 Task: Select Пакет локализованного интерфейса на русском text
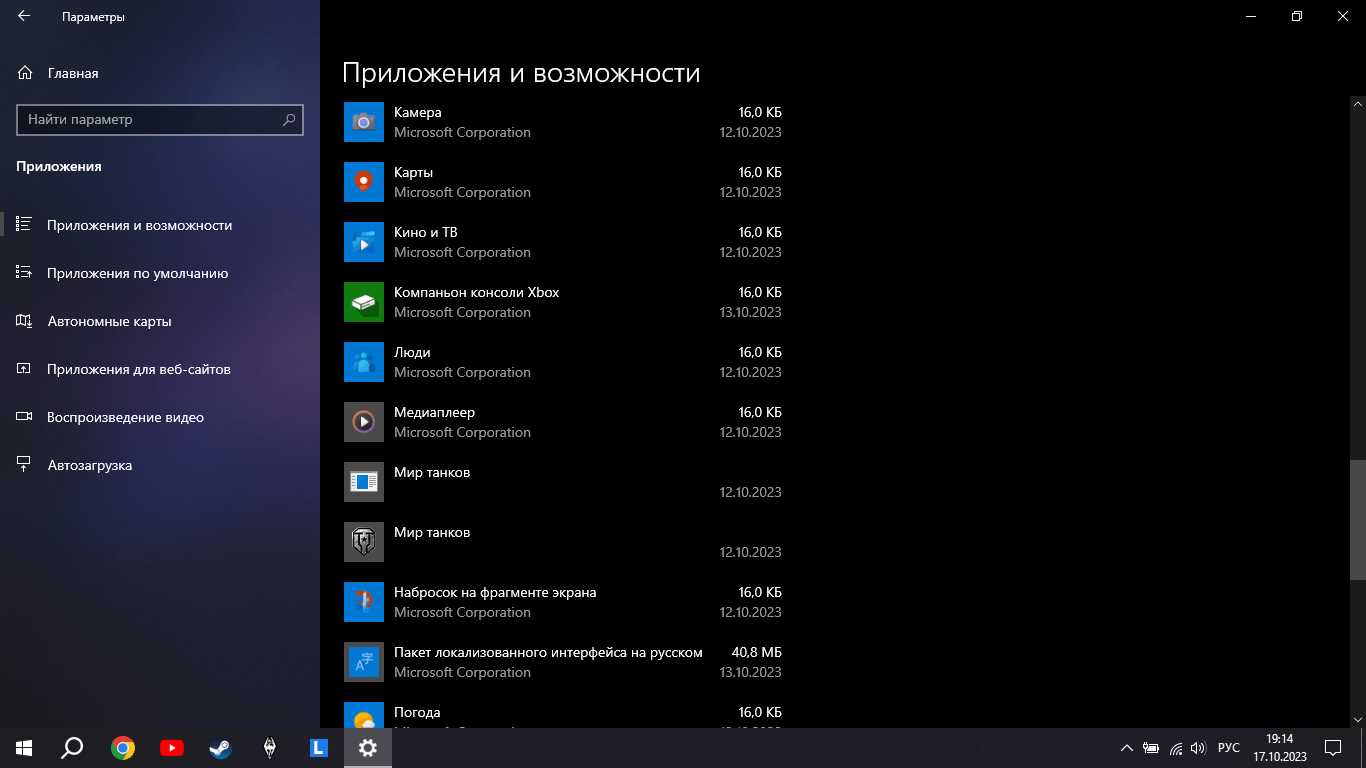pos(548,652)
